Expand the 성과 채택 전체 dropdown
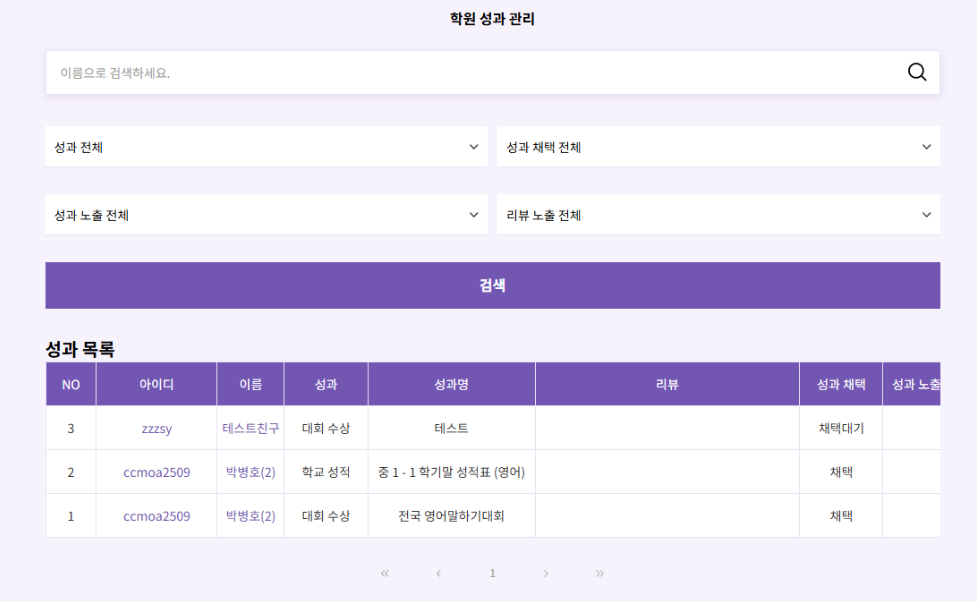The image size is (977, 602). 718,146
